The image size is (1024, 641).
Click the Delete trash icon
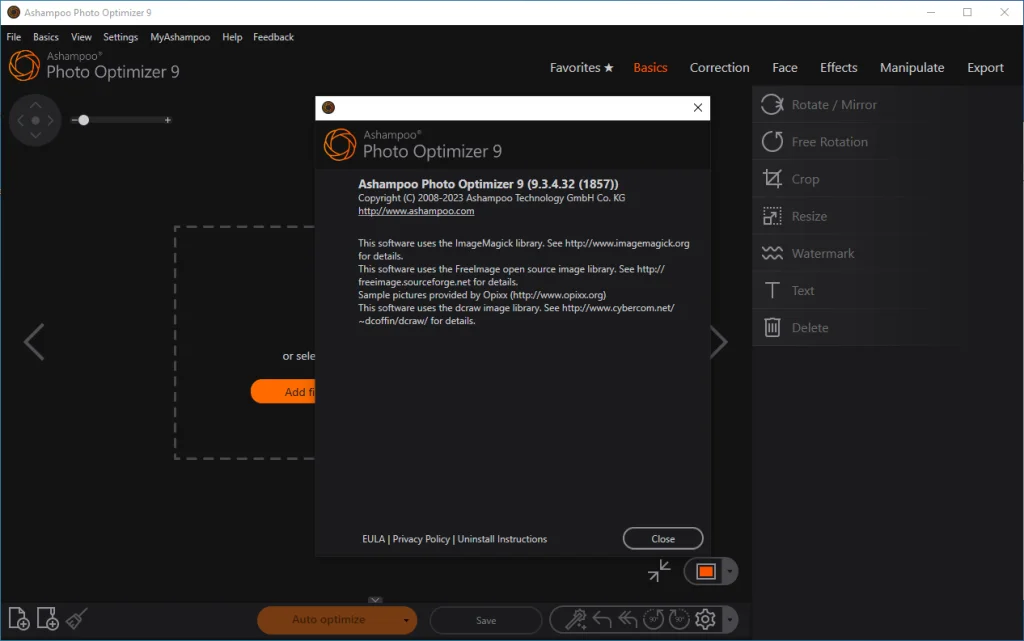[772, 327]
